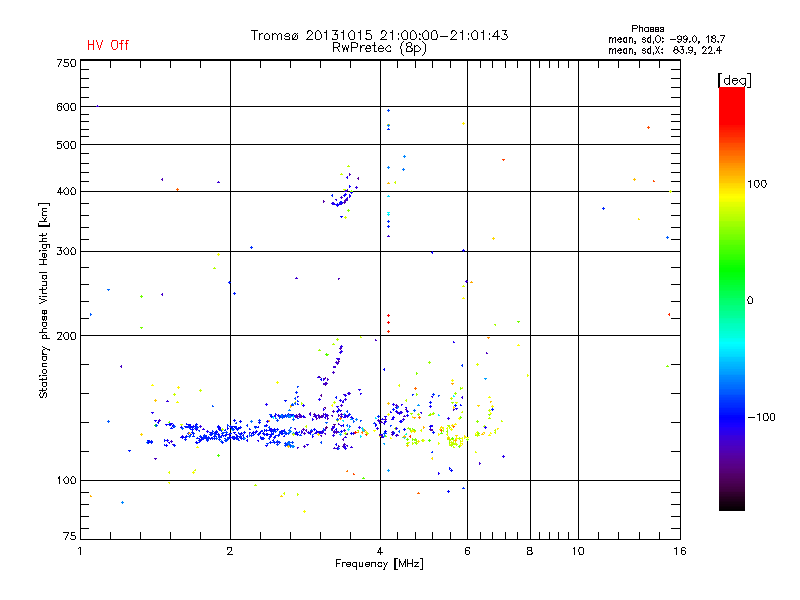Screen dimensions: 800x600
Task: Click the black bottom end of the colorbar
Action: (x=732, y=503)
